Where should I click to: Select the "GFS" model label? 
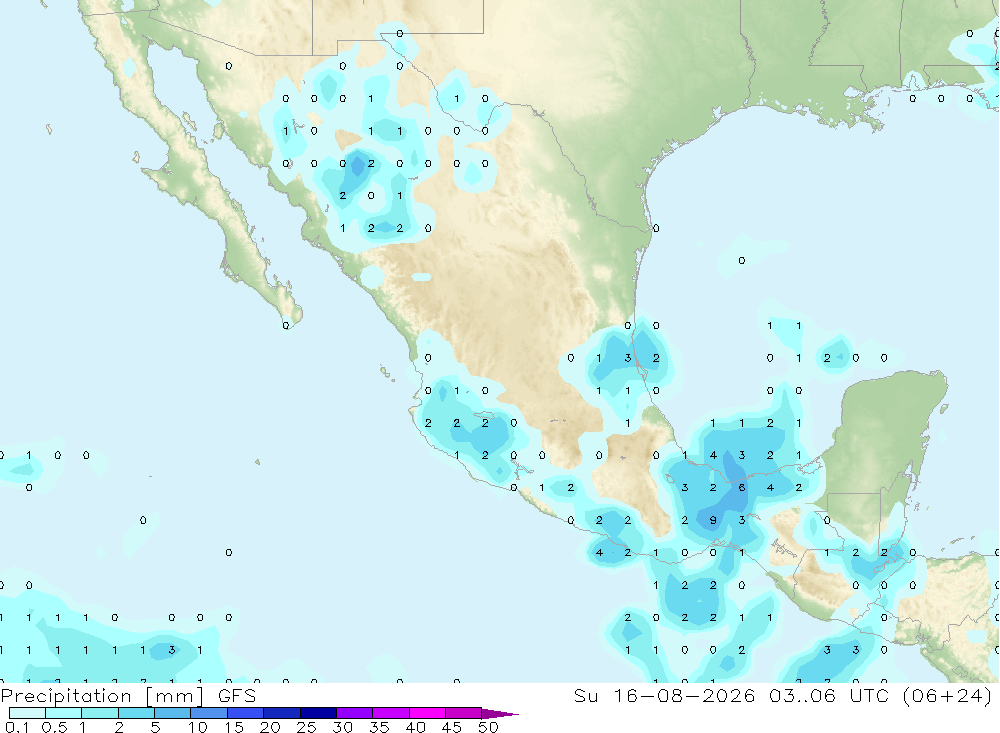pos(237,696)
